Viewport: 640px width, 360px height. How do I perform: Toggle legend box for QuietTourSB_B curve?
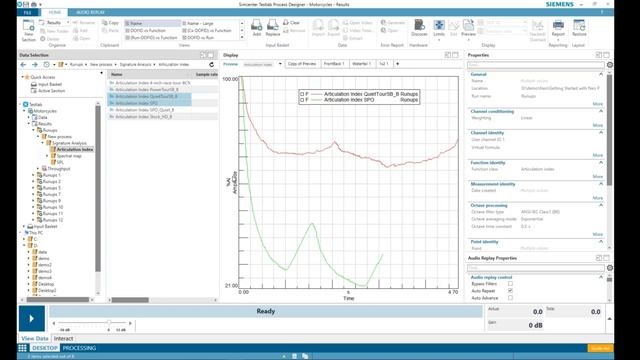coord(302,94)
